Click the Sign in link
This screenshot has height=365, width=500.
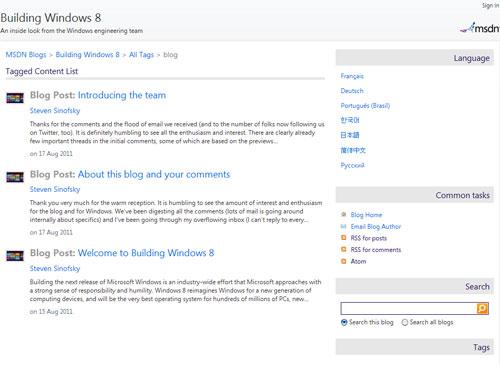click(490, 5)
